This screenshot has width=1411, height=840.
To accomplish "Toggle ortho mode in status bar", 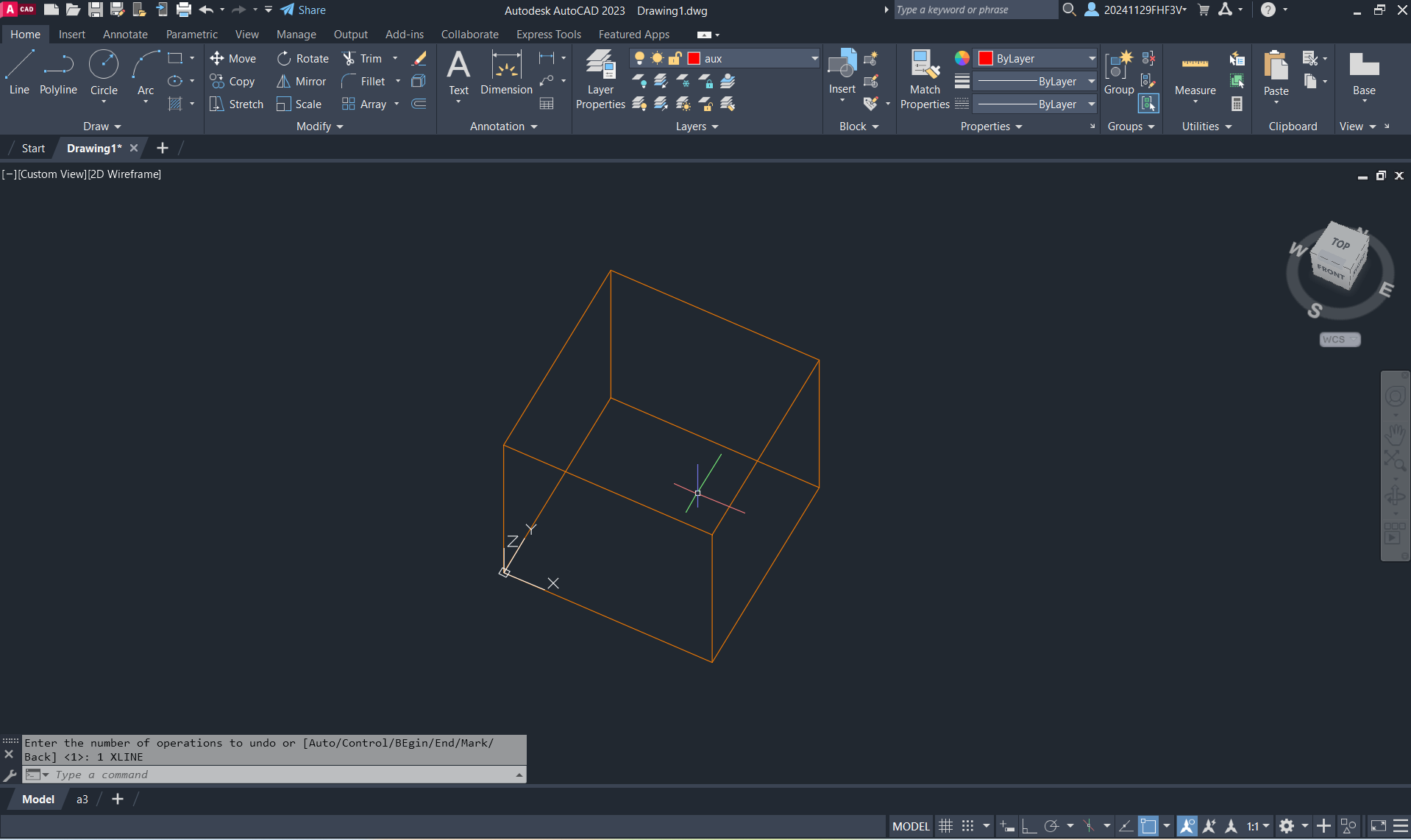I will (1029, 826).
